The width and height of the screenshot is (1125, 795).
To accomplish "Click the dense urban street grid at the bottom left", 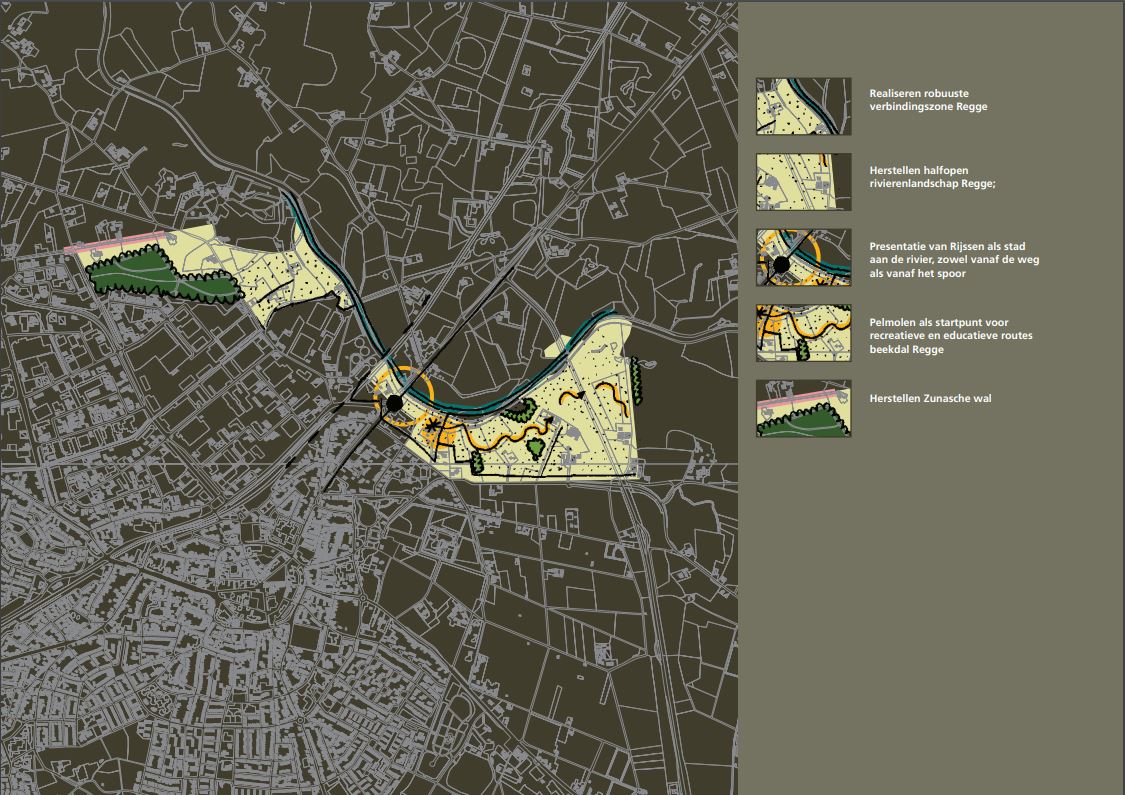I will [150, 600].
